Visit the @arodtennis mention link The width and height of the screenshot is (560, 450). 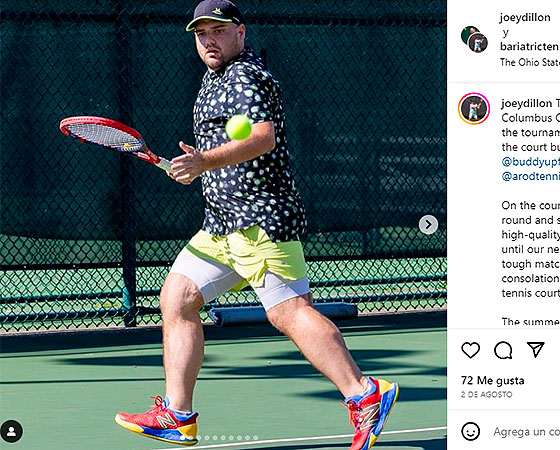pos(530,176)
